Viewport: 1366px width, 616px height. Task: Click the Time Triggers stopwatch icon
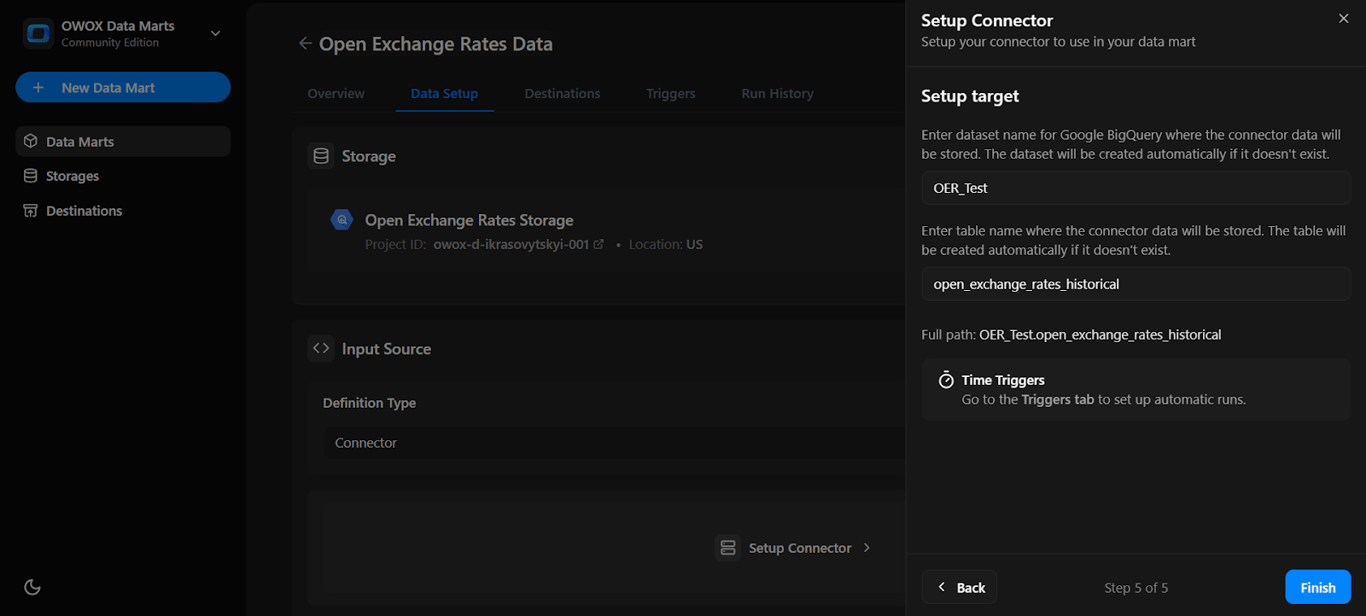[946, 380]
